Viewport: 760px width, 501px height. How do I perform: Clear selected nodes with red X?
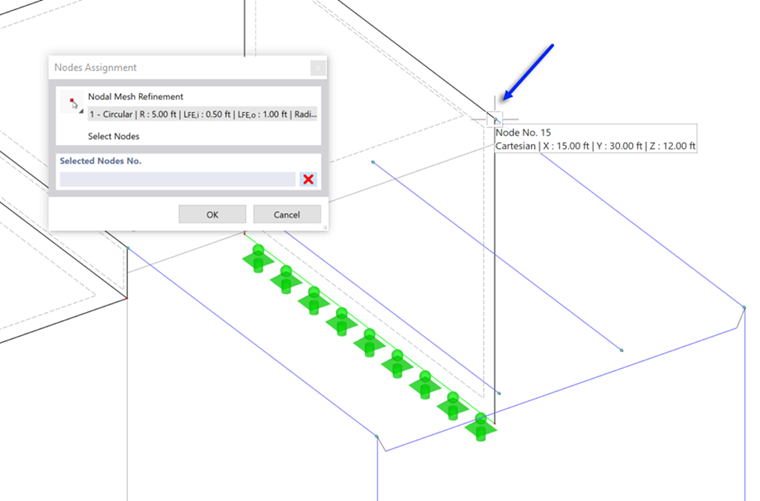click(x=308, y=179)
